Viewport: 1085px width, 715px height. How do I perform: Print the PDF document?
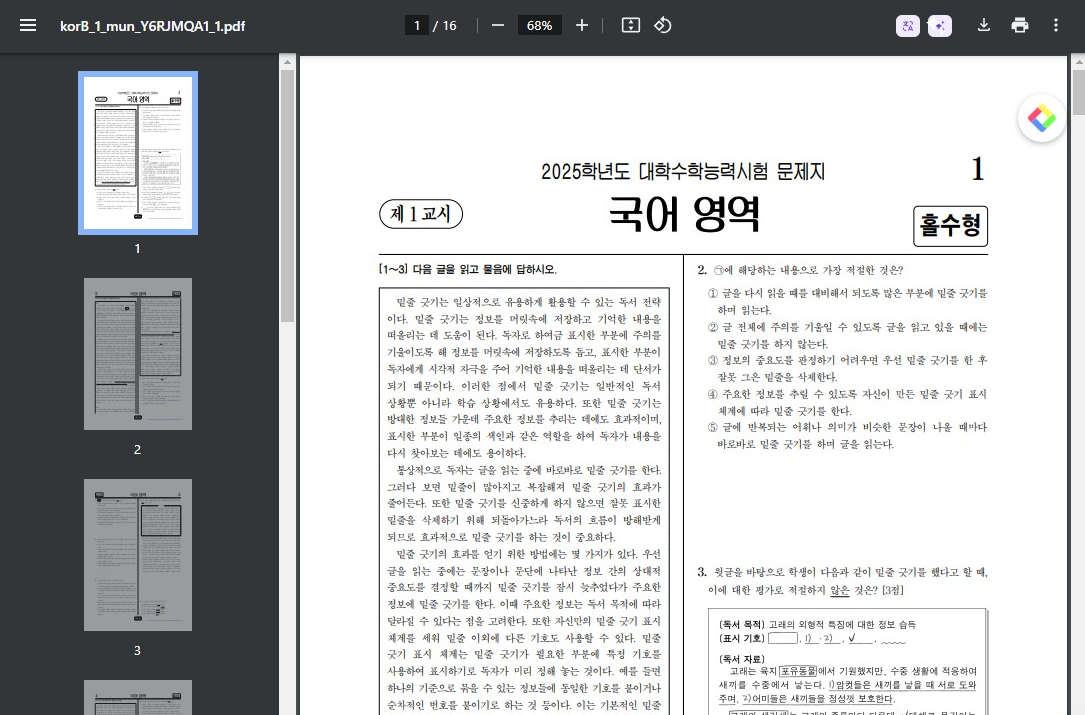point(1020,26)
